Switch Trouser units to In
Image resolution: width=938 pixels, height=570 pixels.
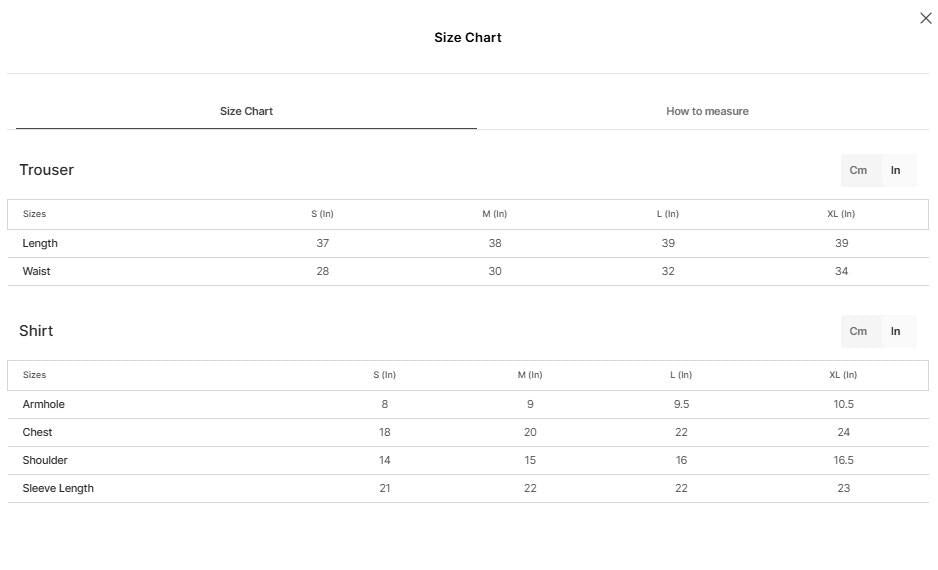click(x=895, y=170)
